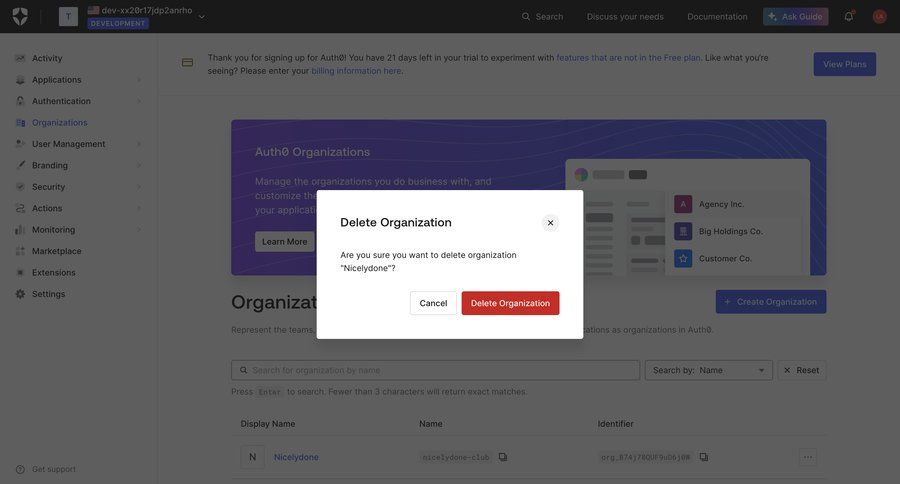Click the Actions sidebar icon
Viewport: 900px width, 484px height.
click(20, 208)
